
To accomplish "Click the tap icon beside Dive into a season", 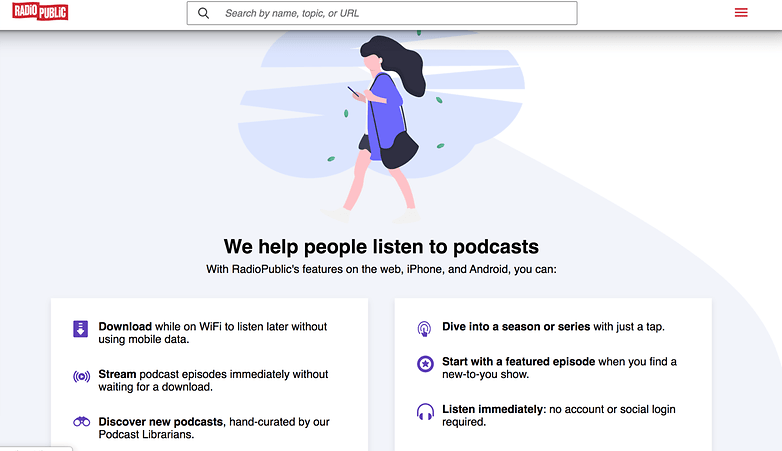I will (x=424, y=329).
